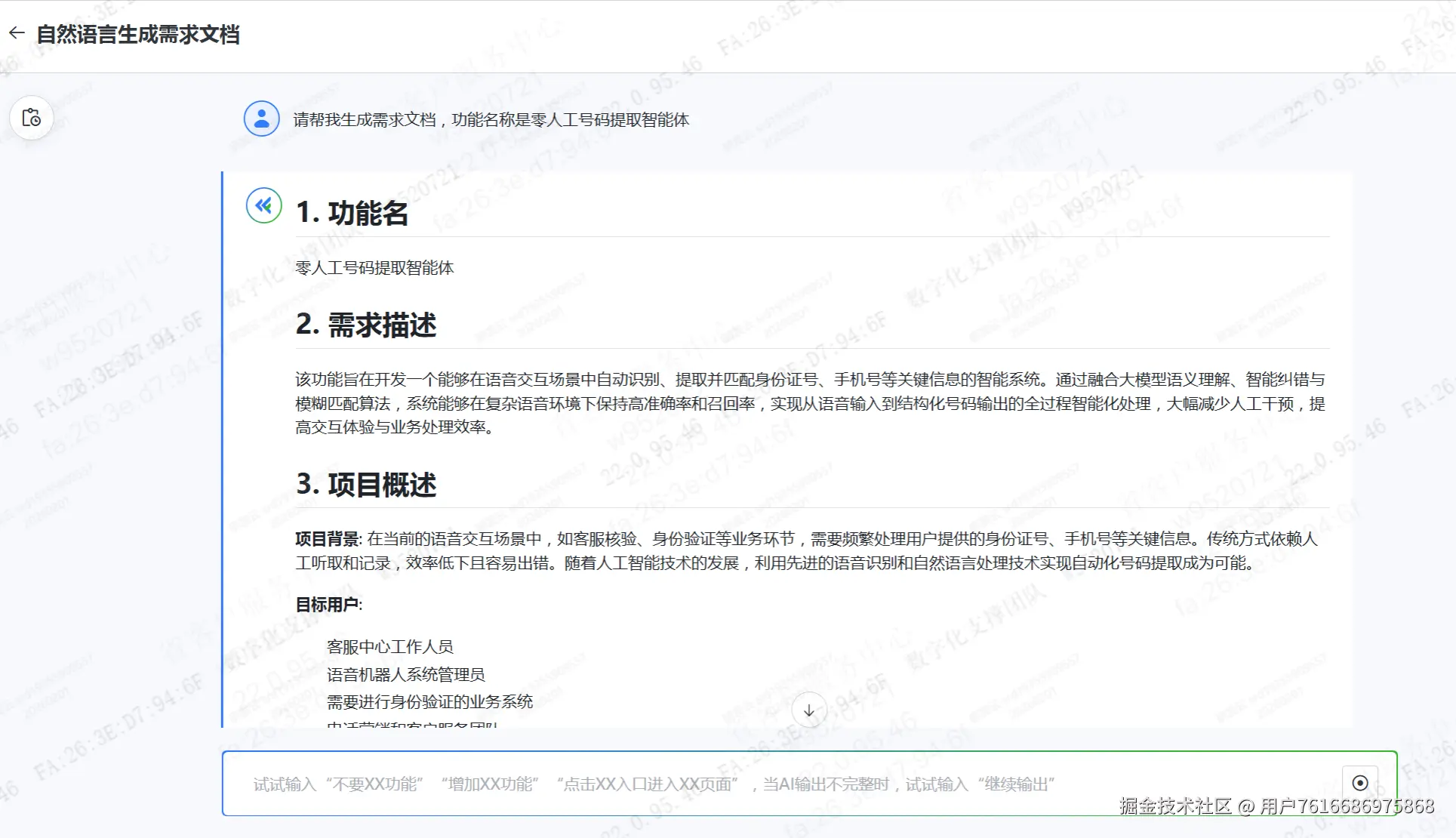Viewport: 1456px width, 838px height.
Task: Click the page title 自然语言生成需求文档
Action: pos(138,35)
